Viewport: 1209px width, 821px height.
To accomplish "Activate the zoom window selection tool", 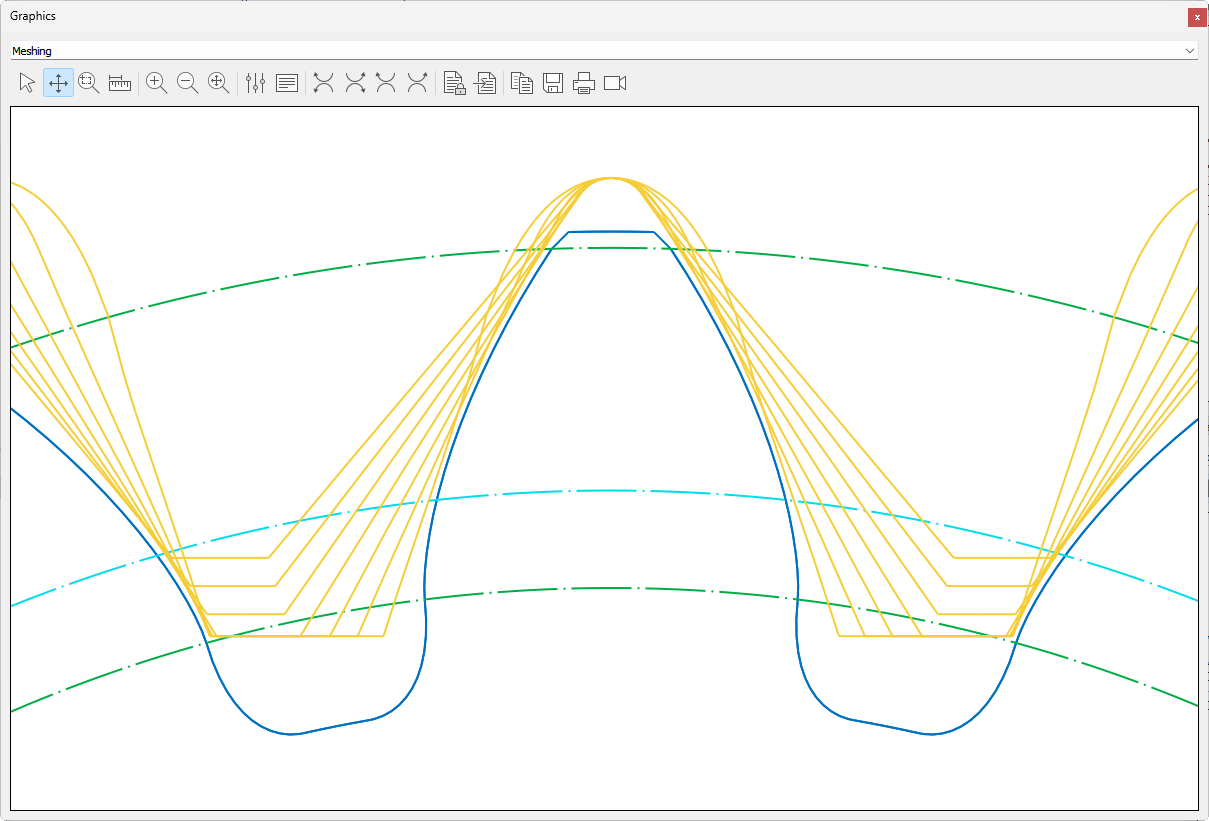I will pyautogui.click(x=89, y=83).
